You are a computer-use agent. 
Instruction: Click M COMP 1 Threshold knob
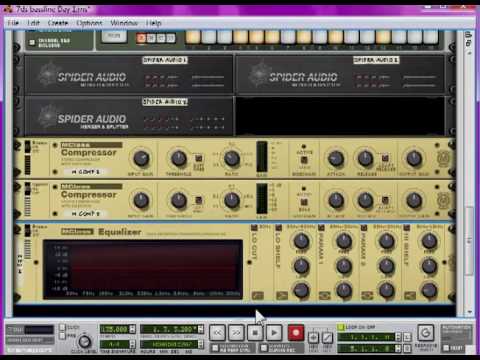(179, 159)
